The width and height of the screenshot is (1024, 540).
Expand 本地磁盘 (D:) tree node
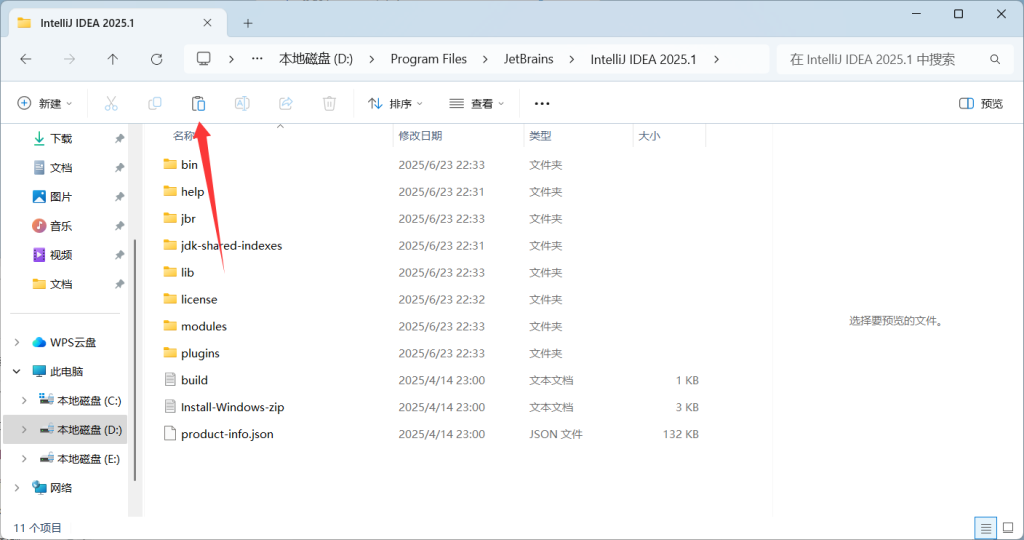point(24,430)
